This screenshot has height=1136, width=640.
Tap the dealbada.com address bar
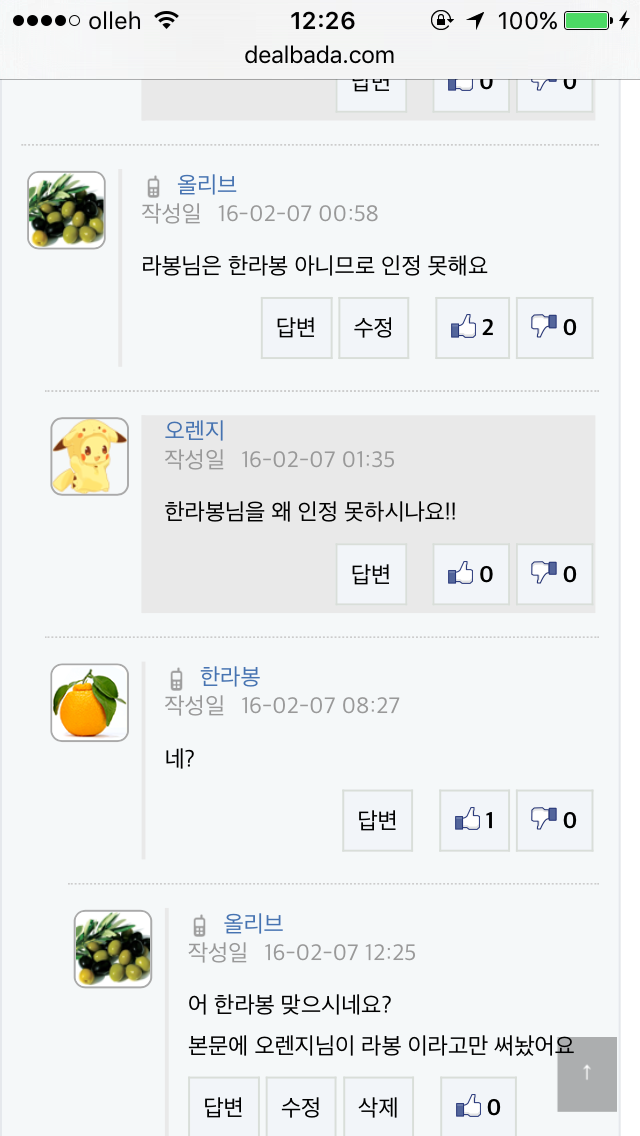click(320, 56)
